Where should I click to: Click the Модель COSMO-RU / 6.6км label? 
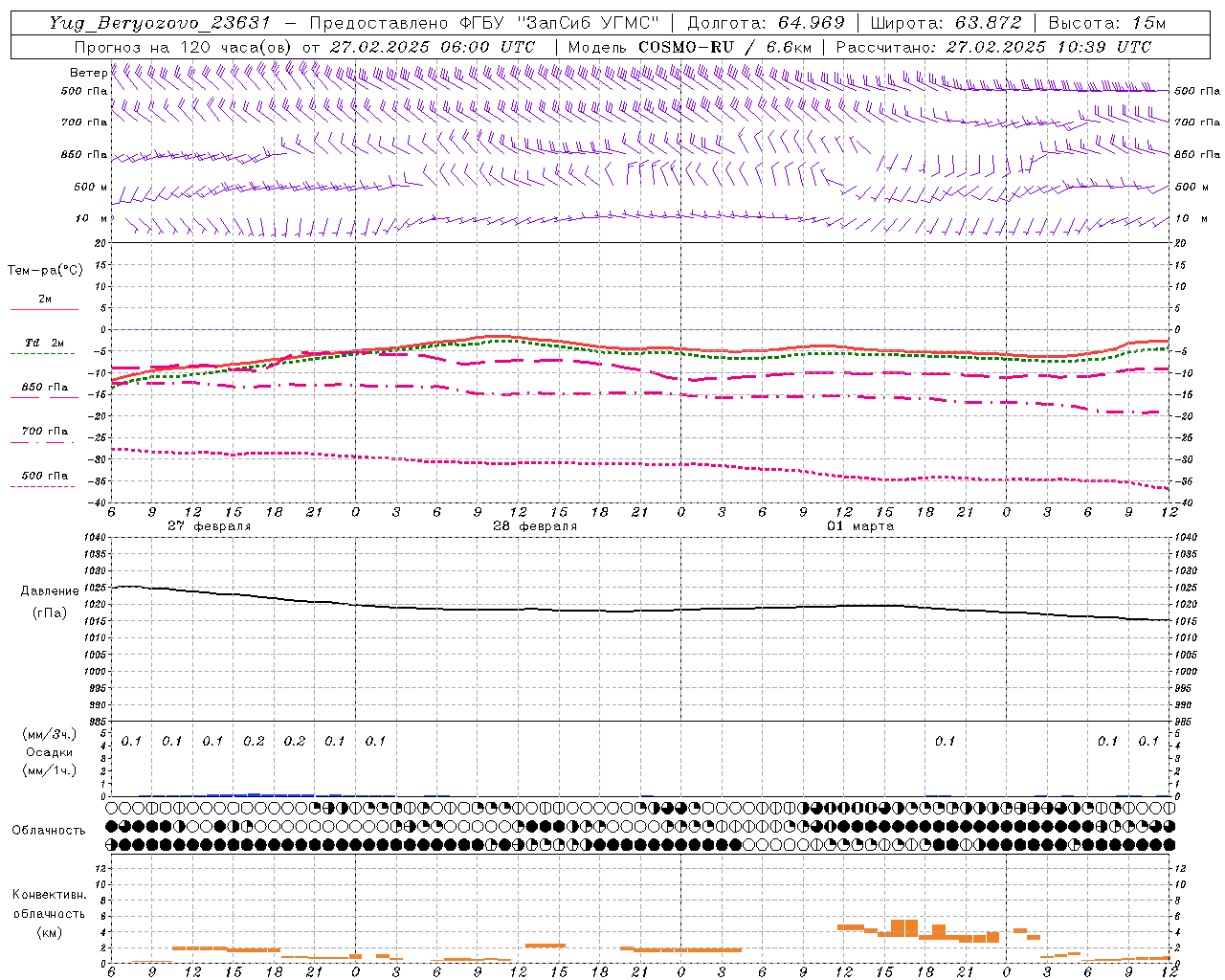(689, 47)
